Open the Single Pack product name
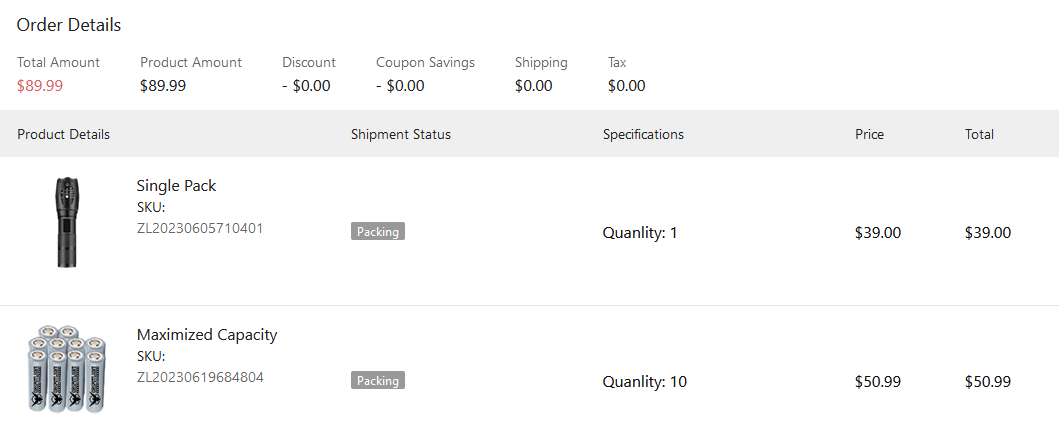Screen dimensions: 1059x447 click(176, 186)
